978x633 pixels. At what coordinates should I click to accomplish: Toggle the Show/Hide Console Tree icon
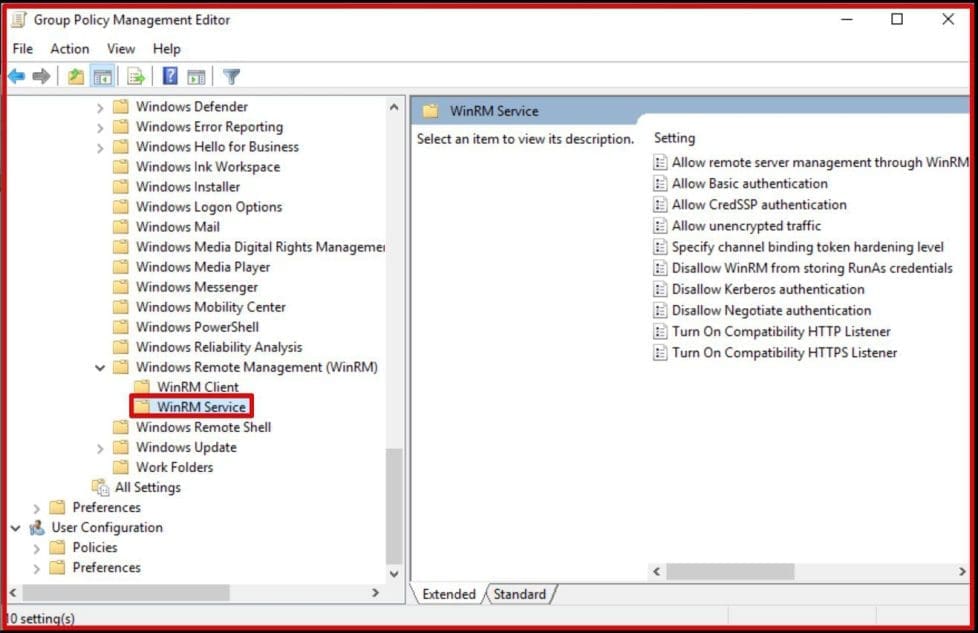pos(102,76)
